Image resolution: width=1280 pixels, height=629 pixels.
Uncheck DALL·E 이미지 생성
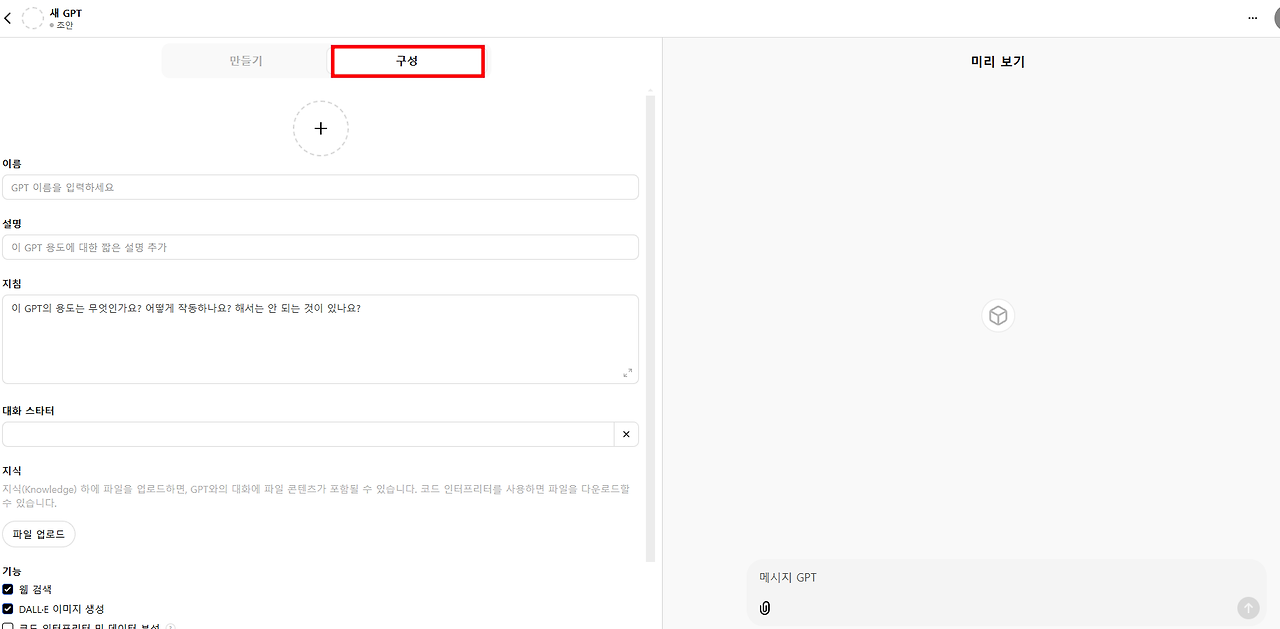(8, 608)
